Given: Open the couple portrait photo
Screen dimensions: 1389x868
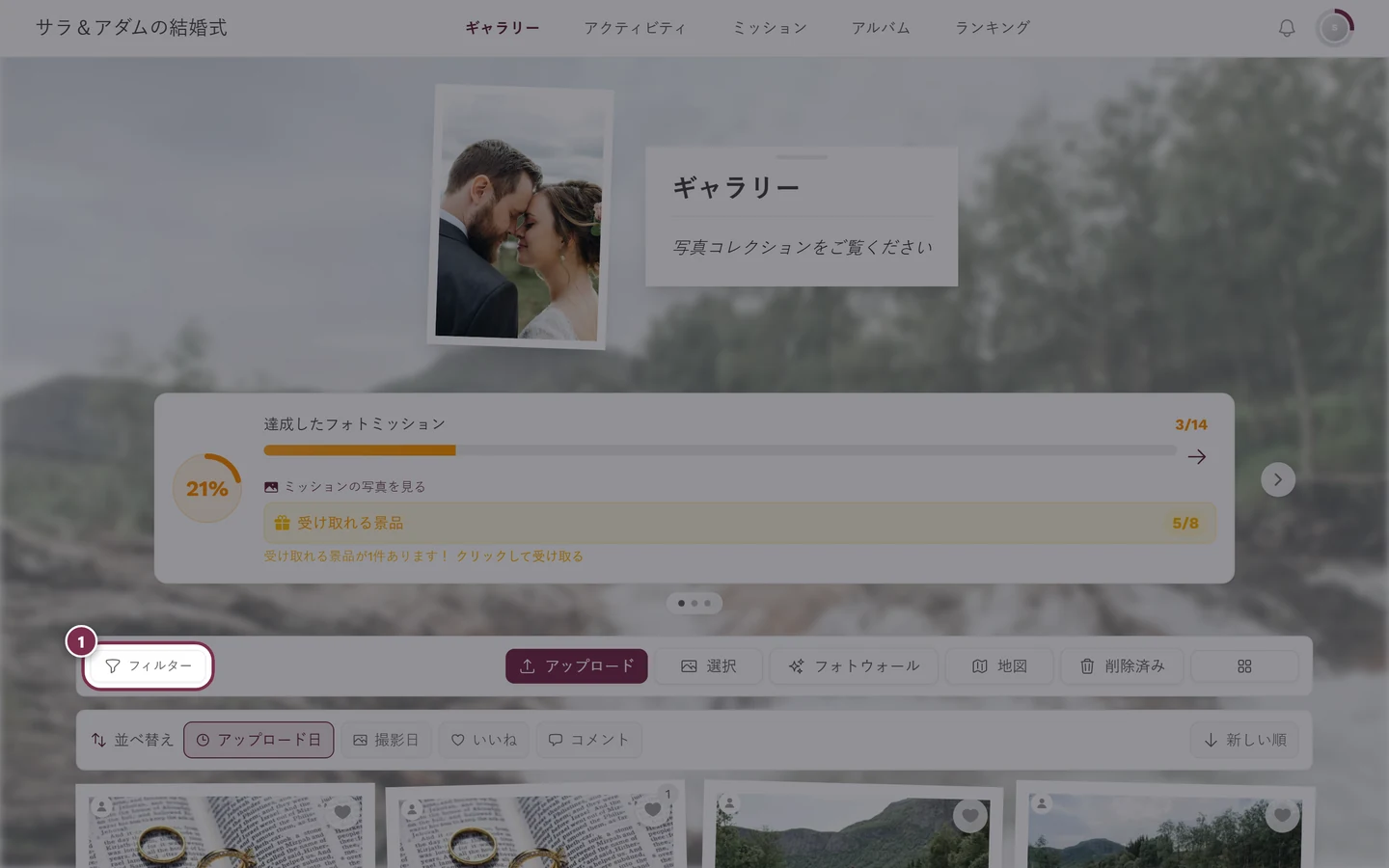Looking at the screenshot, I should pos(519,217).
